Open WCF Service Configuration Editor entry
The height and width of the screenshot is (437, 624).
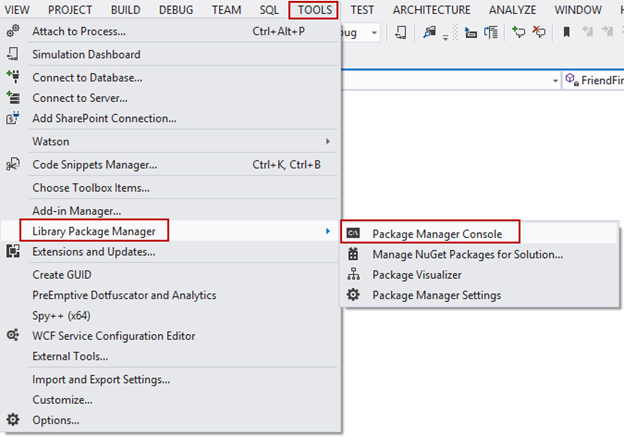click(x=171, y=336)
